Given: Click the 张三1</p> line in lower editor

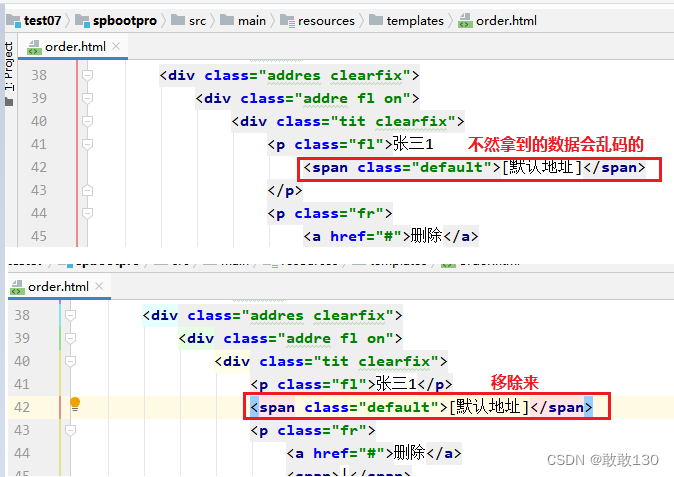Looking at the screenshot, I should (351, 384).
